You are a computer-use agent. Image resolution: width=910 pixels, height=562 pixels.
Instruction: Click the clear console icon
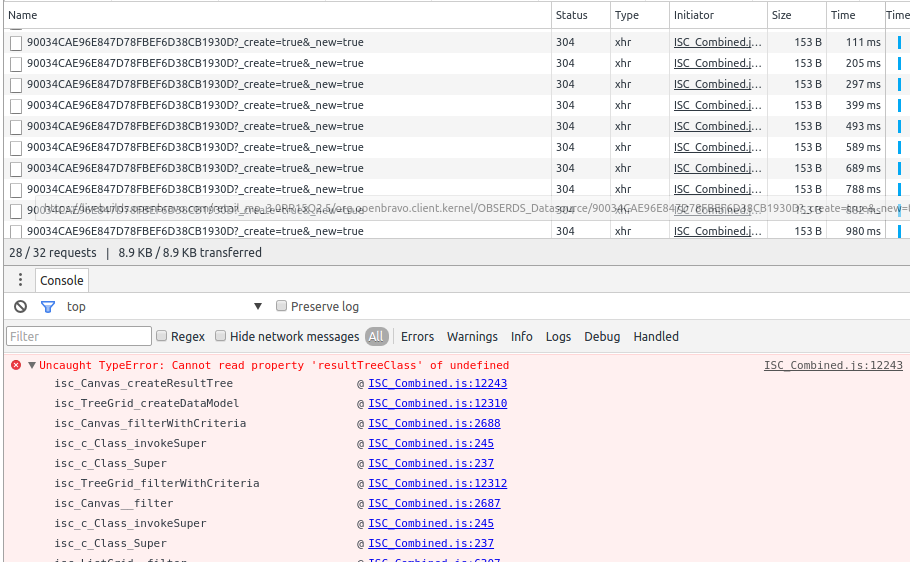(x=20, y=307)
